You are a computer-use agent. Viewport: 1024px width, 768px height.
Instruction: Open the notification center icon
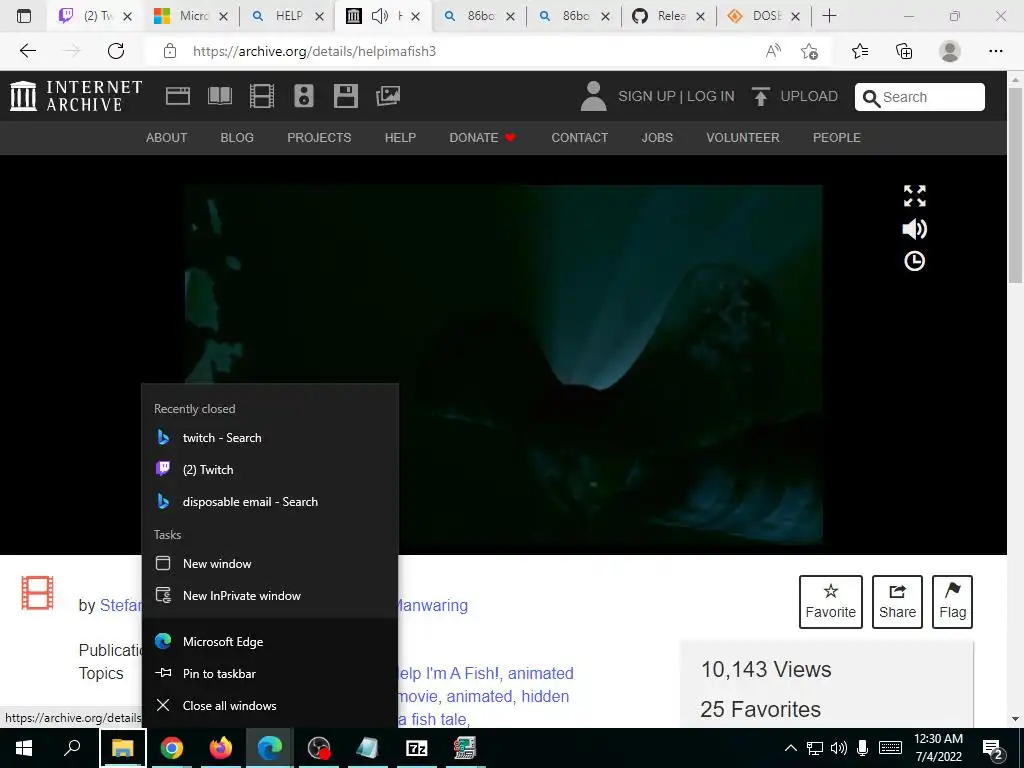(x=993, y=748)
